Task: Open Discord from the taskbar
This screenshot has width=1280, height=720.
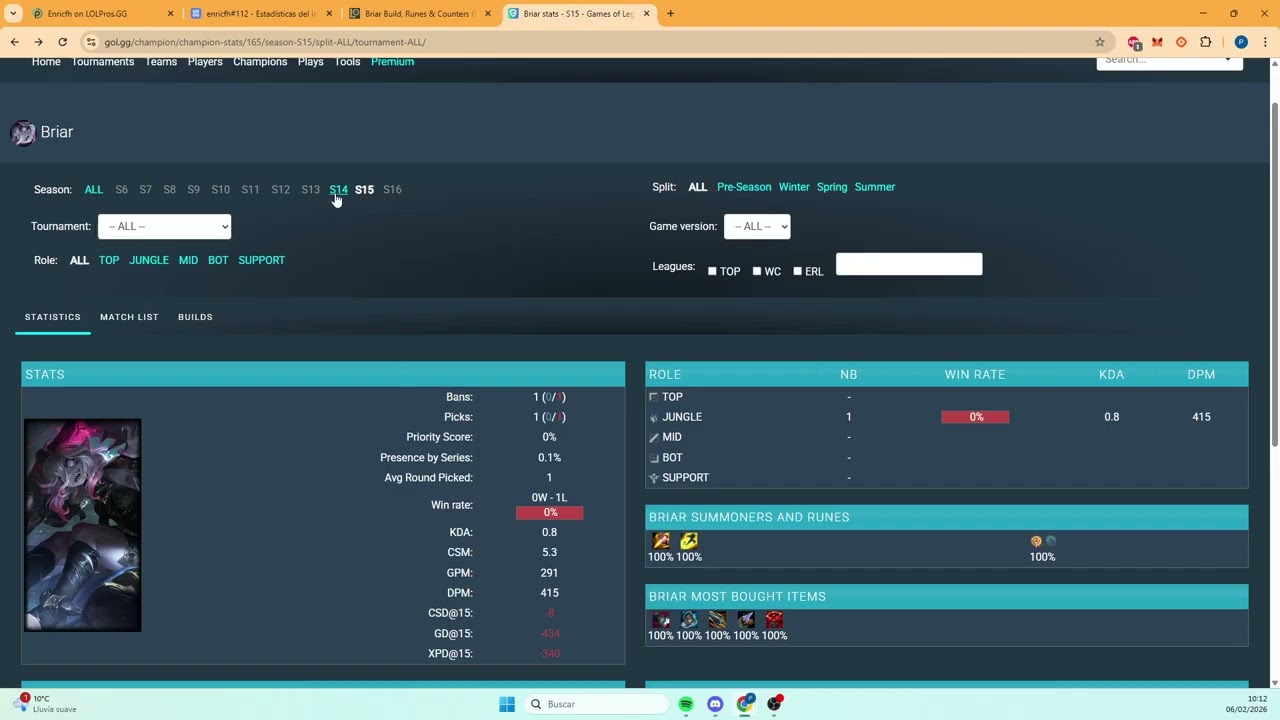Action: tap(715, 704)
